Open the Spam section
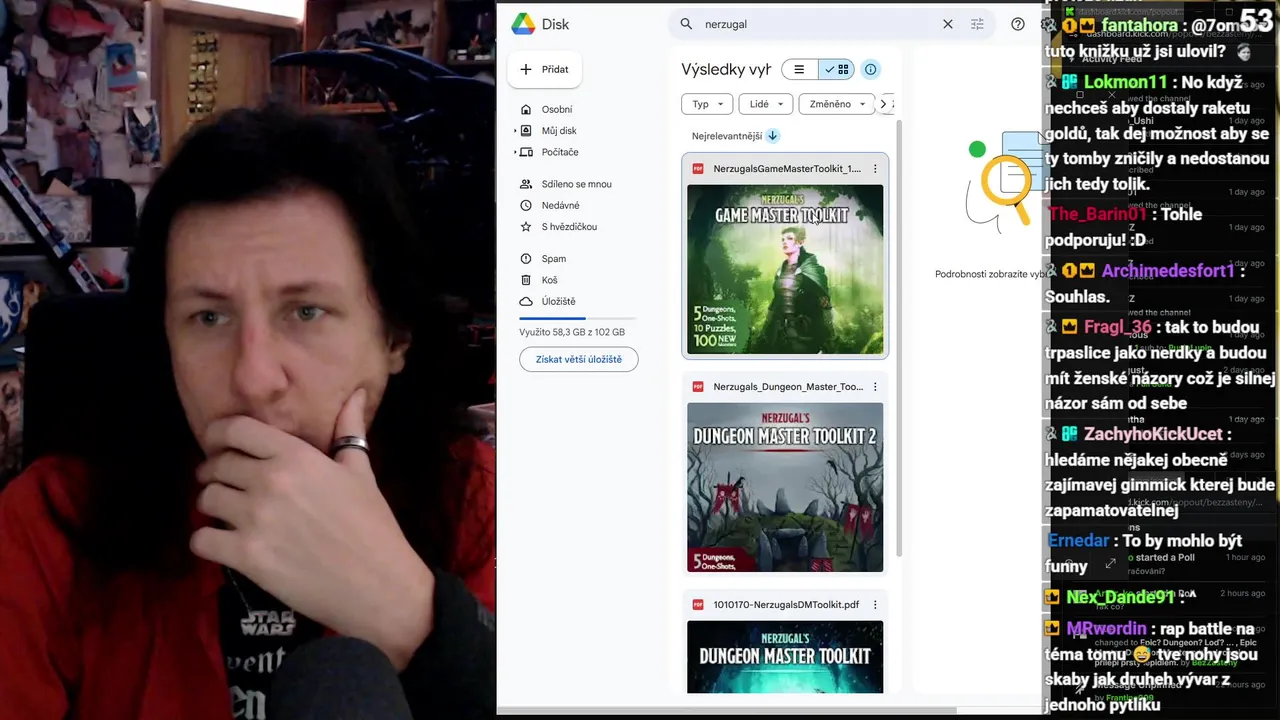This screenshot has height=720, width=1280. point(553,259)
